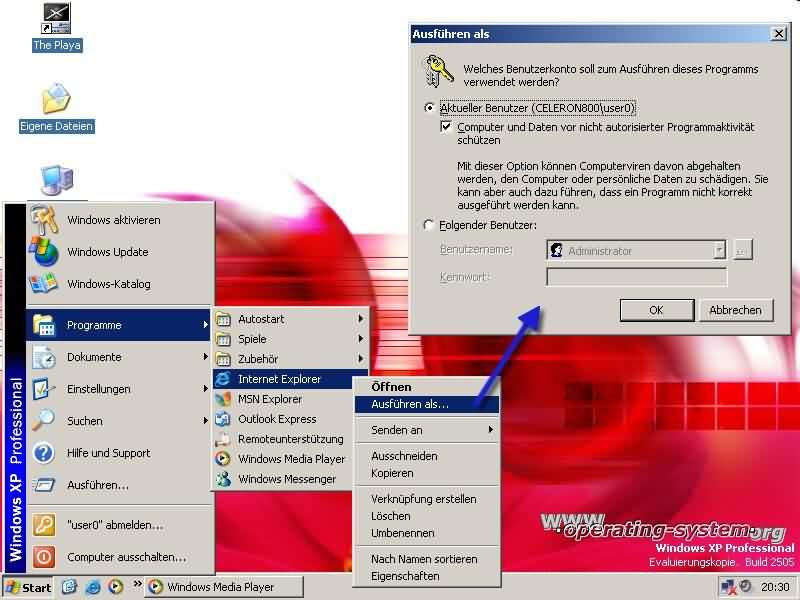Choose Umbenennen in the context menu
This screenshot has height=600, width=800.
point(426,533)
